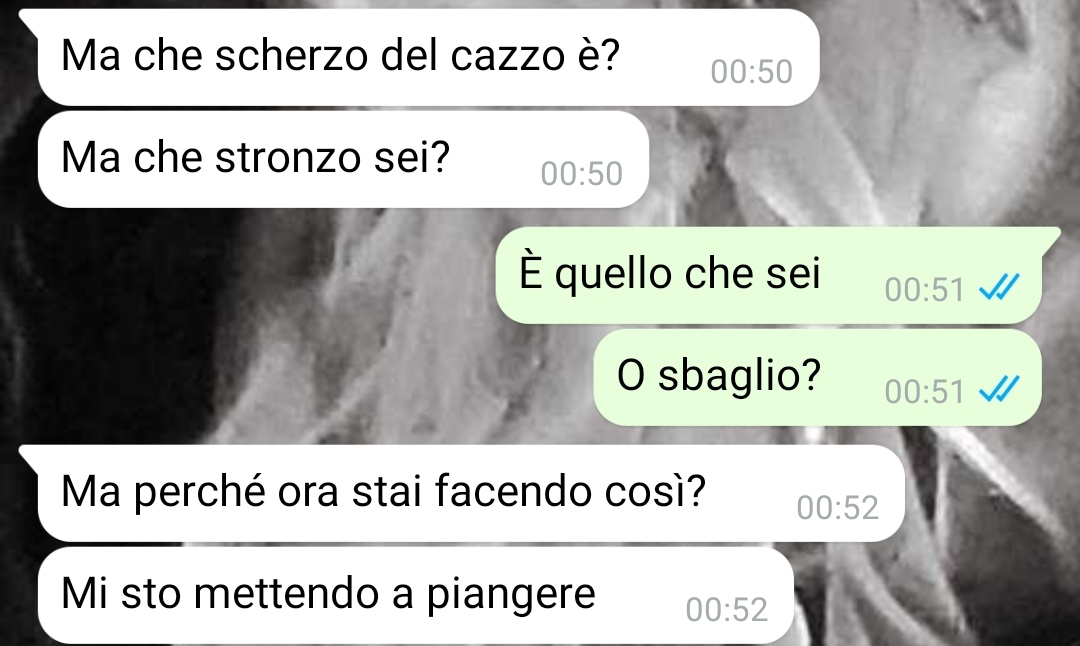Screen dimensions: 1080x646
Task: Tap the 00:52 timestamp on "Ma perché ora..." message
Action: pyautogui.click(x=838, y=508)
